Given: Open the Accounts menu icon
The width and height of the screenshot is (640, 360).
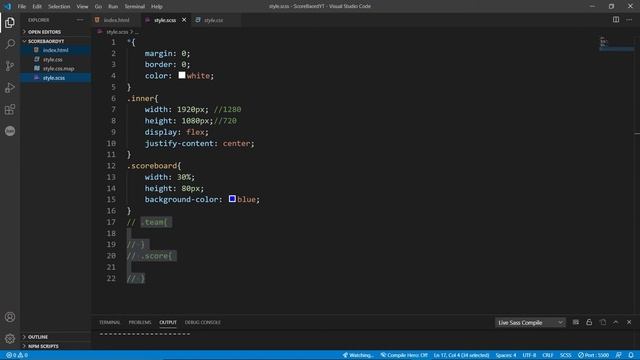Looking at the screenshot, I should (x=10, y=317).
